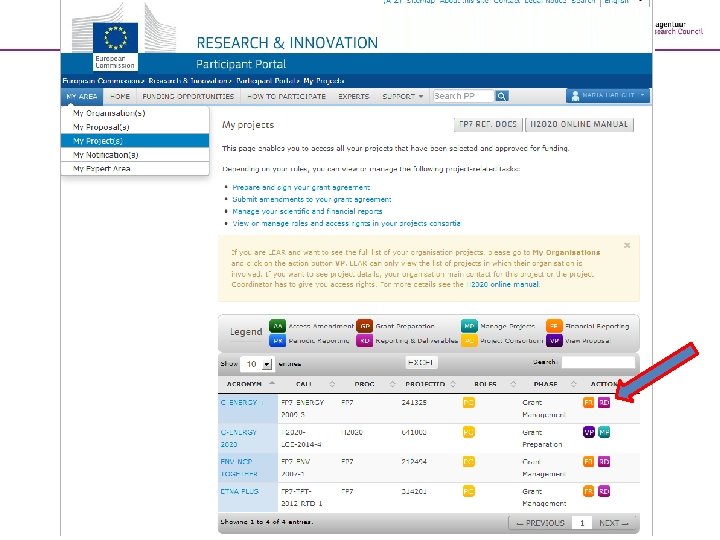Click the PC role icon in ETNA PLUS row

[x=468, y=491]
